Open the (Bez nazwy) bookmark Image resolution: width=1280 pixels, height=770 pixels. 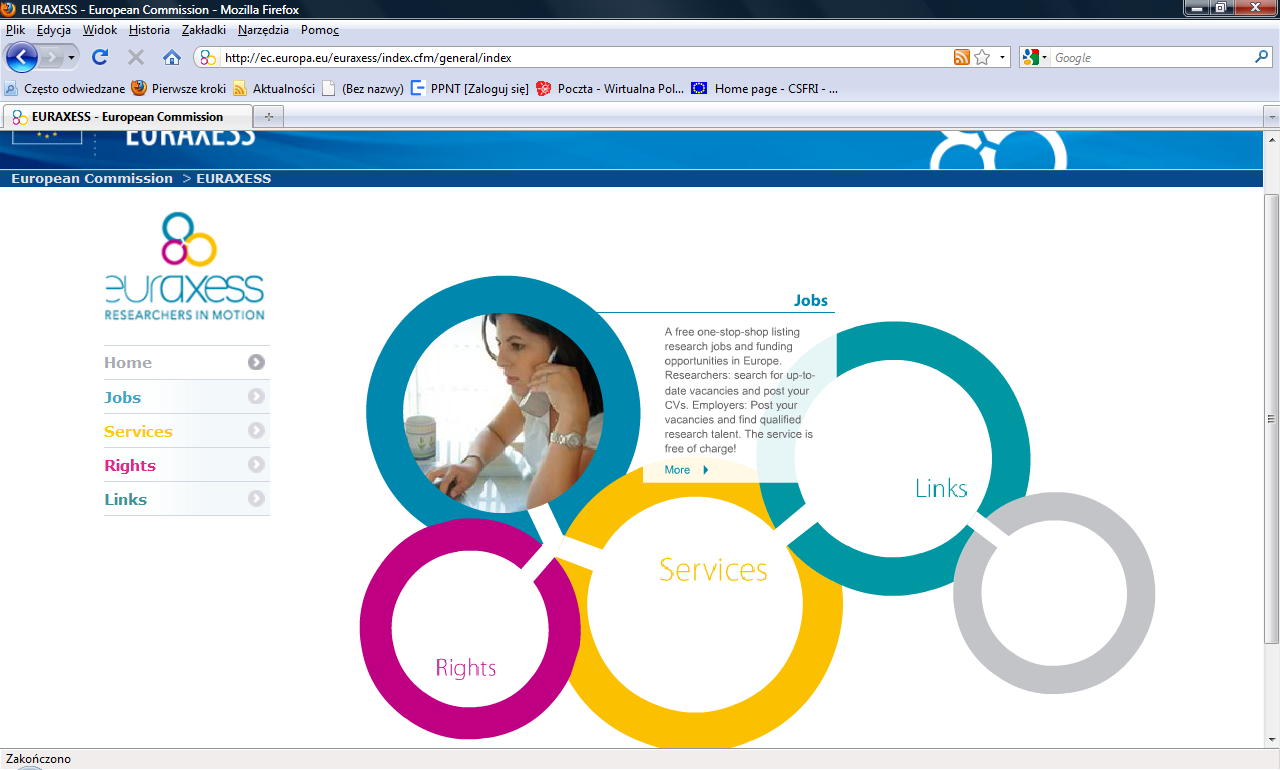coord(363,88)
